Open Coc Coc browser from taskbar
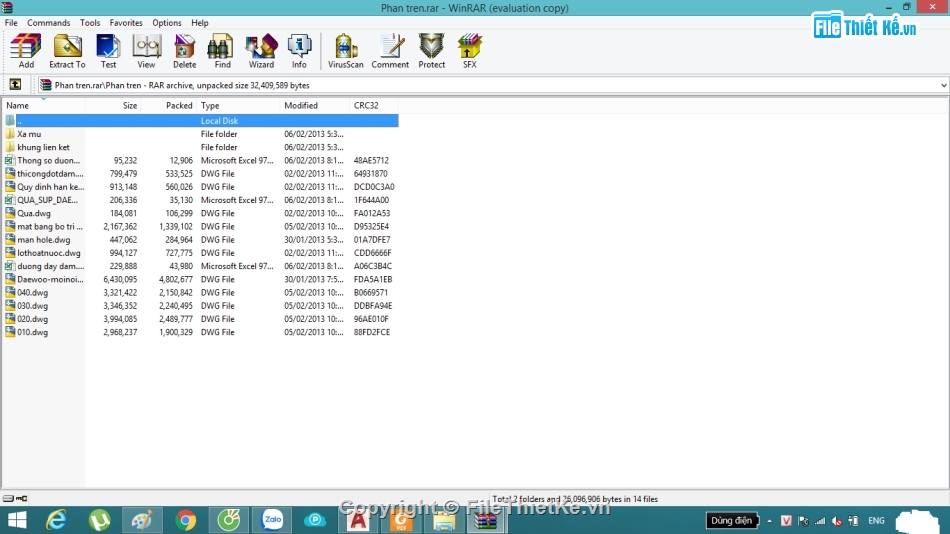Viewport: 950px width, 534px height. point(228,521)
